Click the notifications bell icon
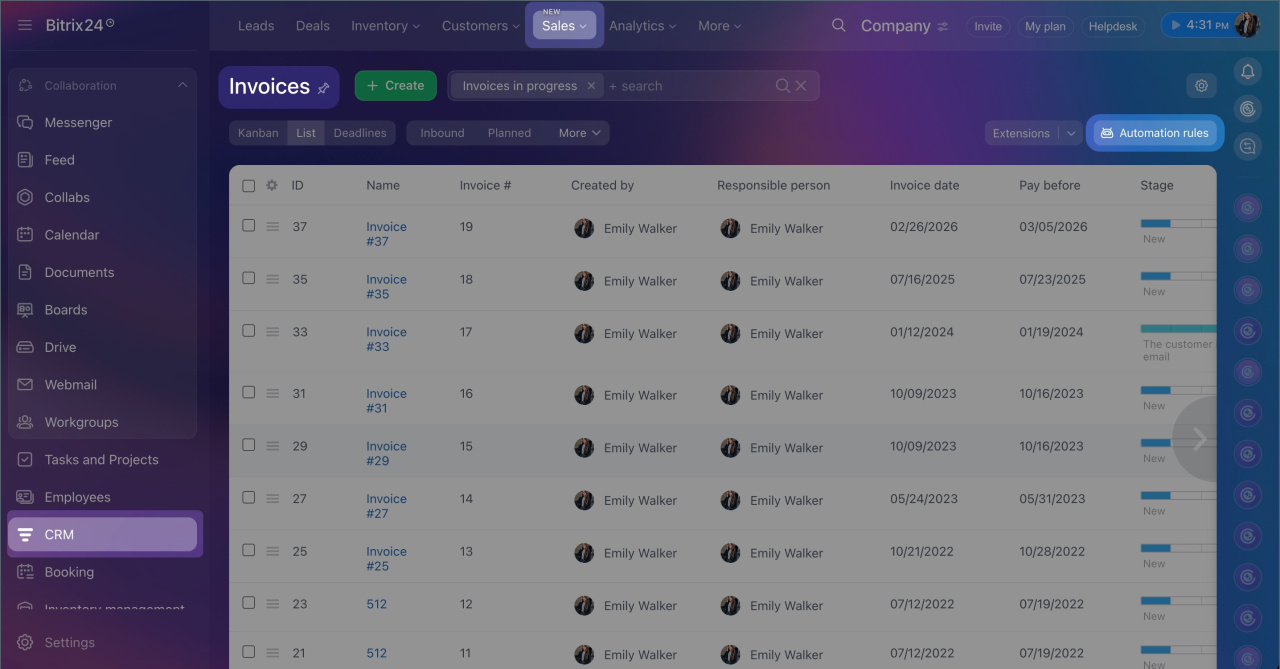The image size is (1280, 669). [x=1247, y=71]
